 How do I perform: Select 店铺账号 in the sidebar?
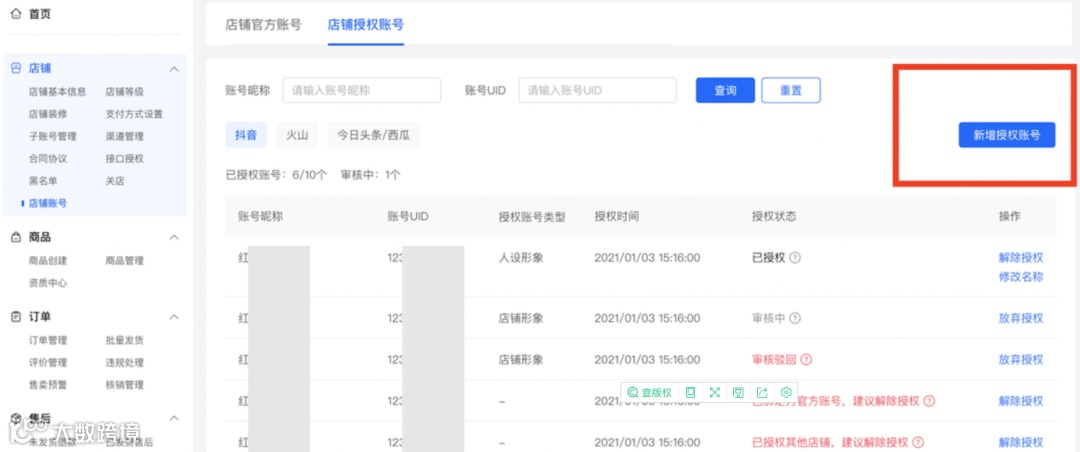[x=48, y=203]
